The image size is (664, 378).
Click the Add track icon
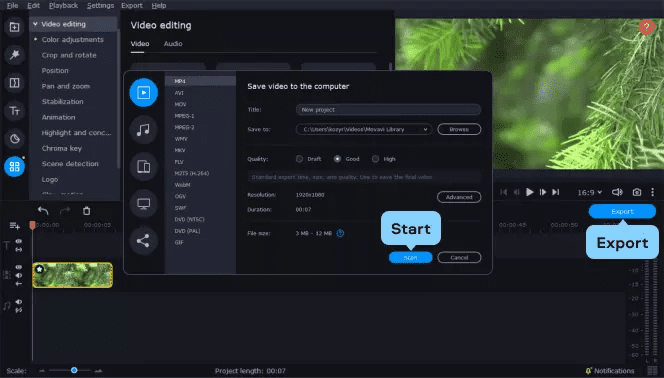point(14,226)
